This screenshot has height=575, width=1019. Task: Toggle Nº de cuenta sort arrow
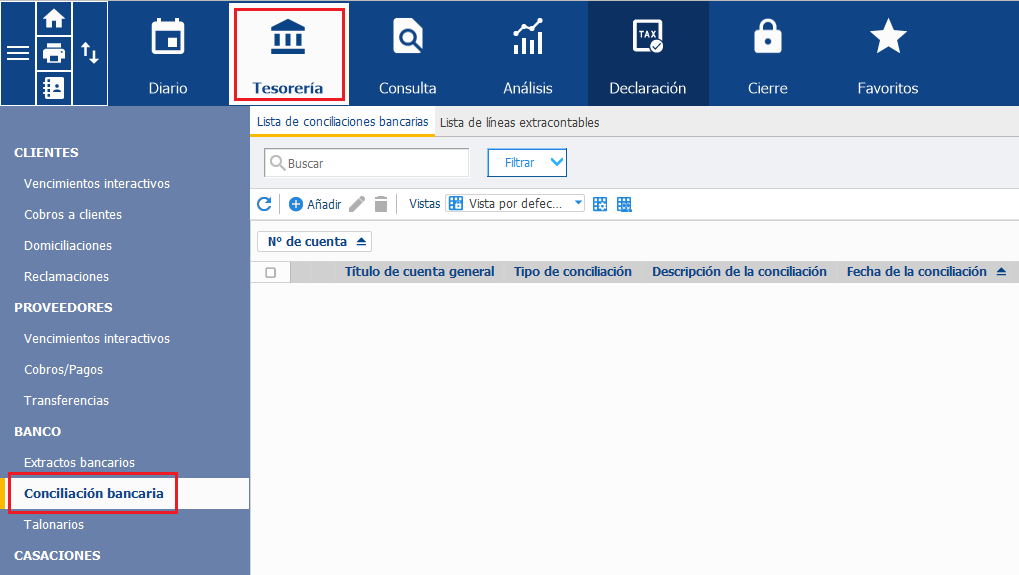pos(361,242)
